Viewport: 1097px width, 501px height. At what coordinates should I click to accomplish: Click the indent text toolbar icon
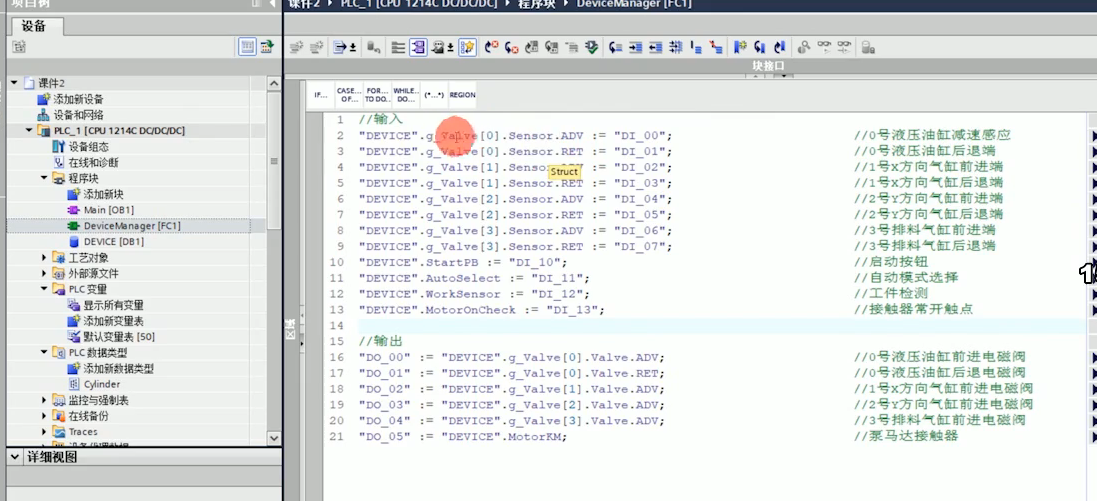(636, 47)
